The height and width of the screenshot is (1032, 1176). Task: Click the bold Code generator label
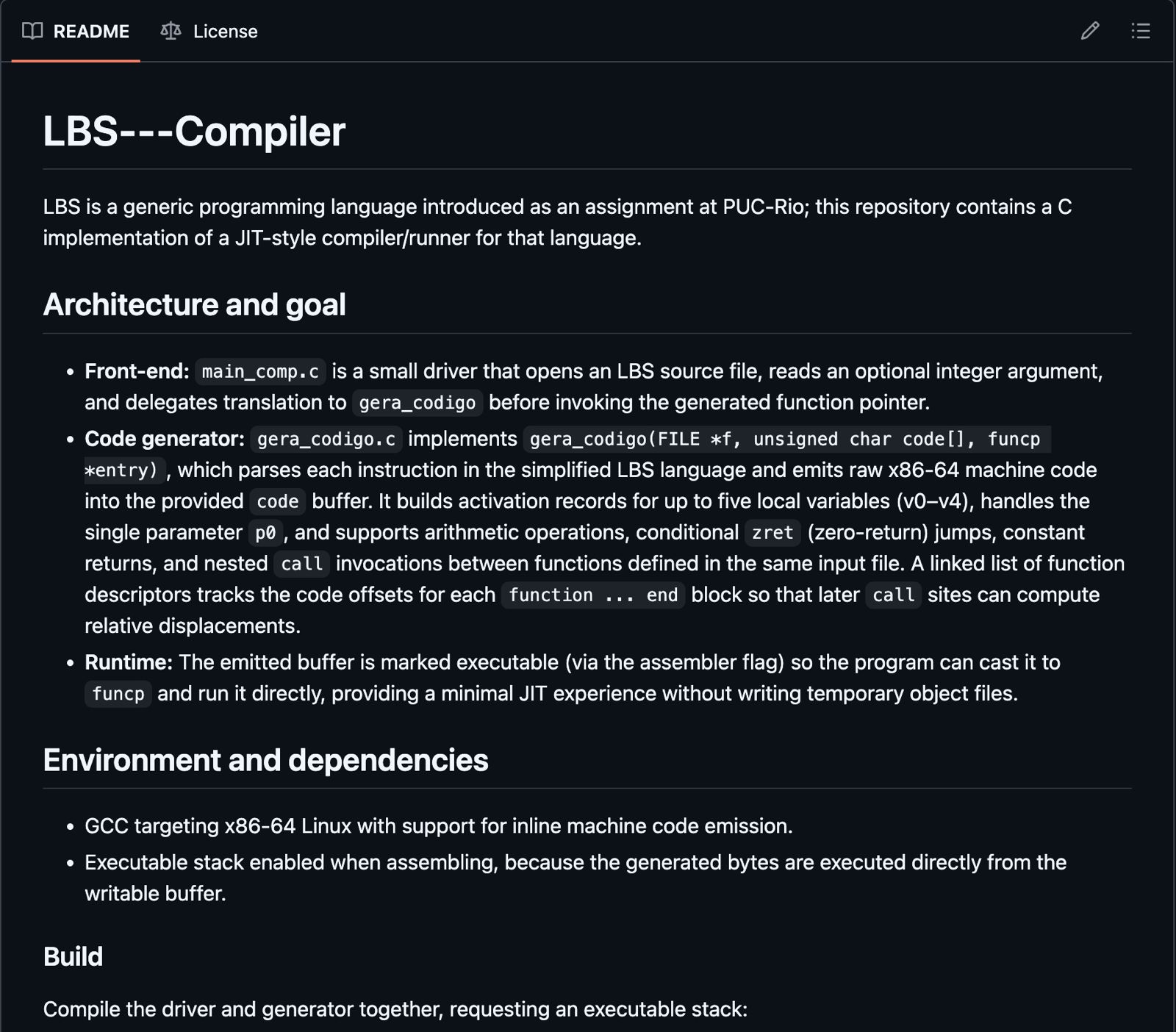tap(164, 439)
